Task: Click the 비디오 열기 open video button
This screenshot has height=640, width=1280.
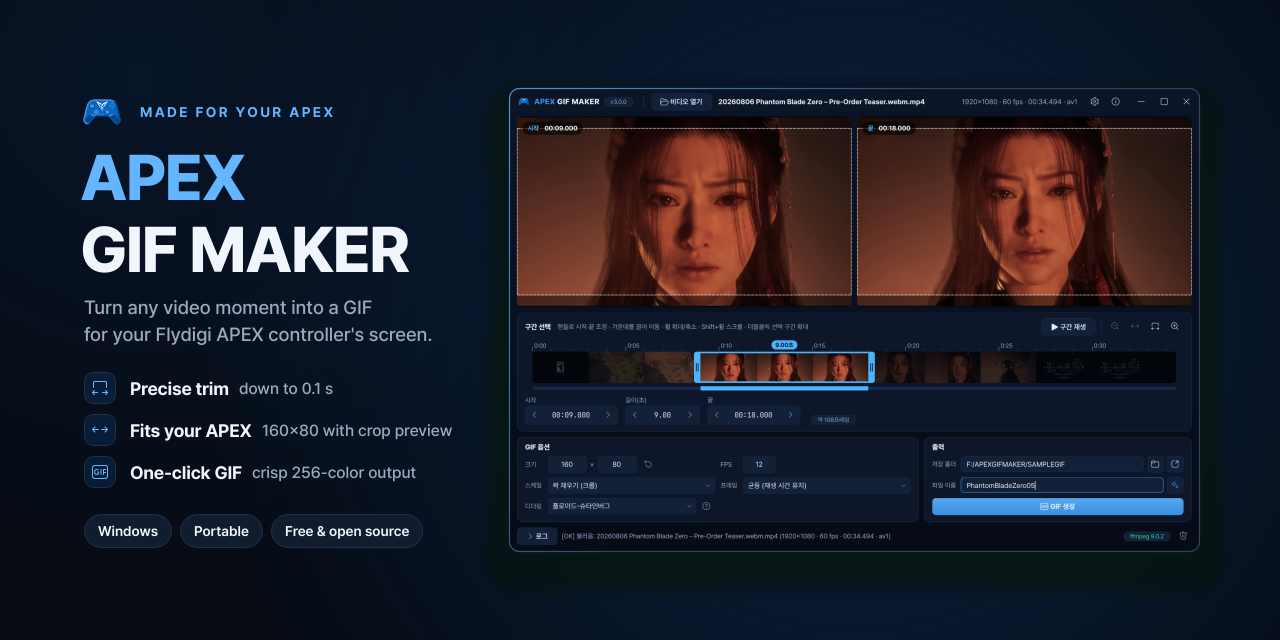Action: click(681, 102)
